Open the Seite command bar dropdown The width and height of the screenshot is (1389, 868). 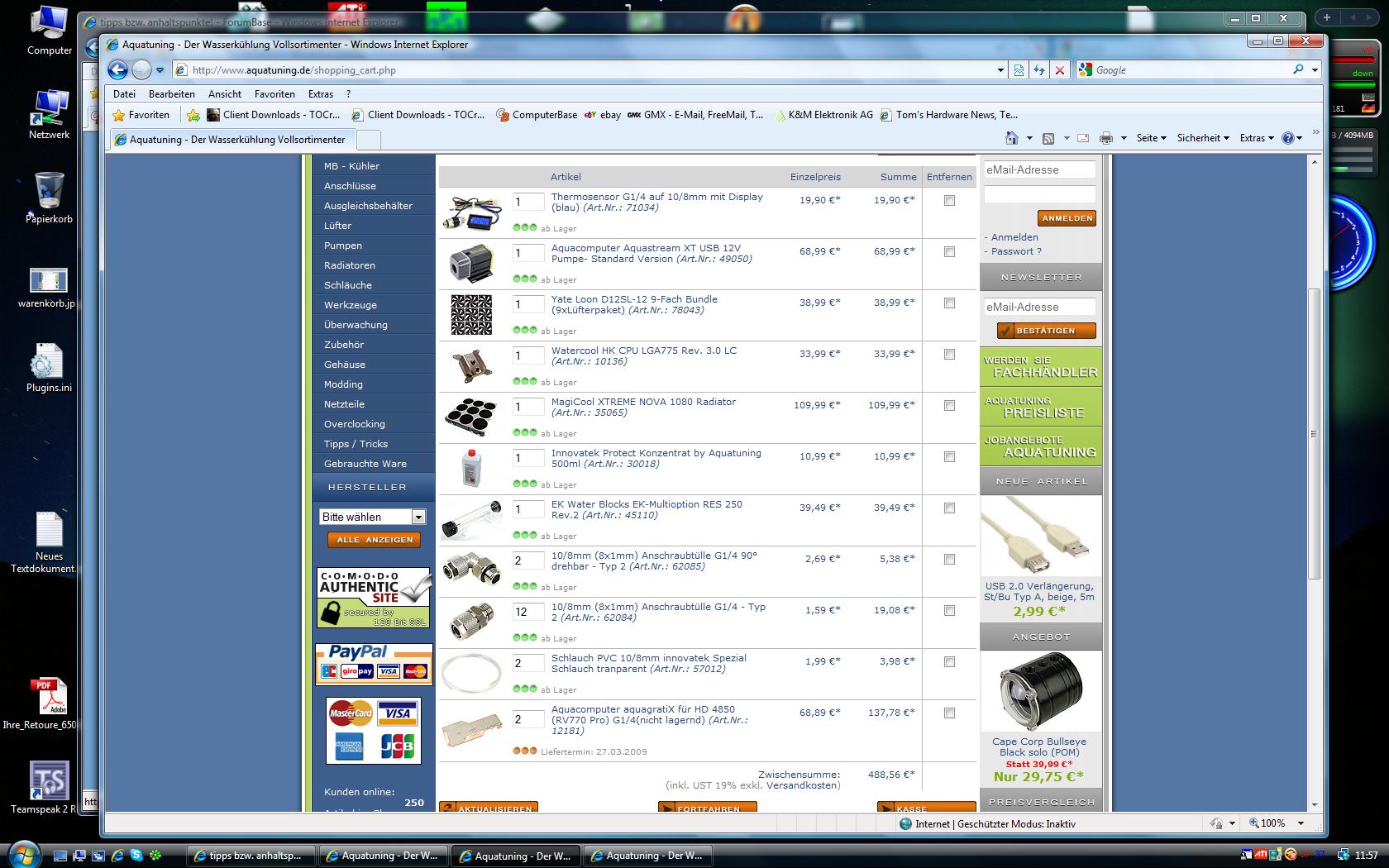pos(1151,138)
